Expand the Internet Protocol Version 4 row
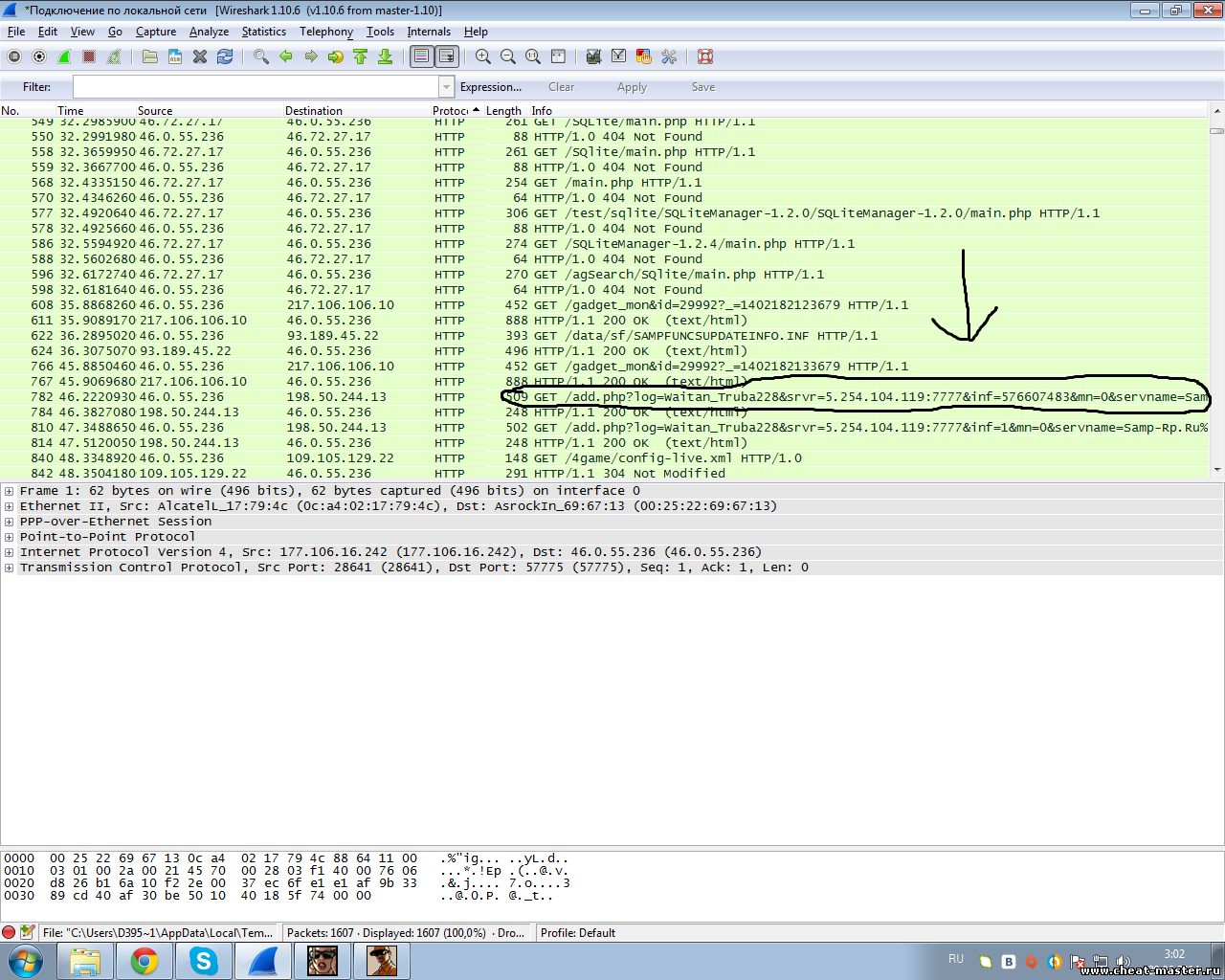The image size is (1225, 980). click(x=9, y=552)
